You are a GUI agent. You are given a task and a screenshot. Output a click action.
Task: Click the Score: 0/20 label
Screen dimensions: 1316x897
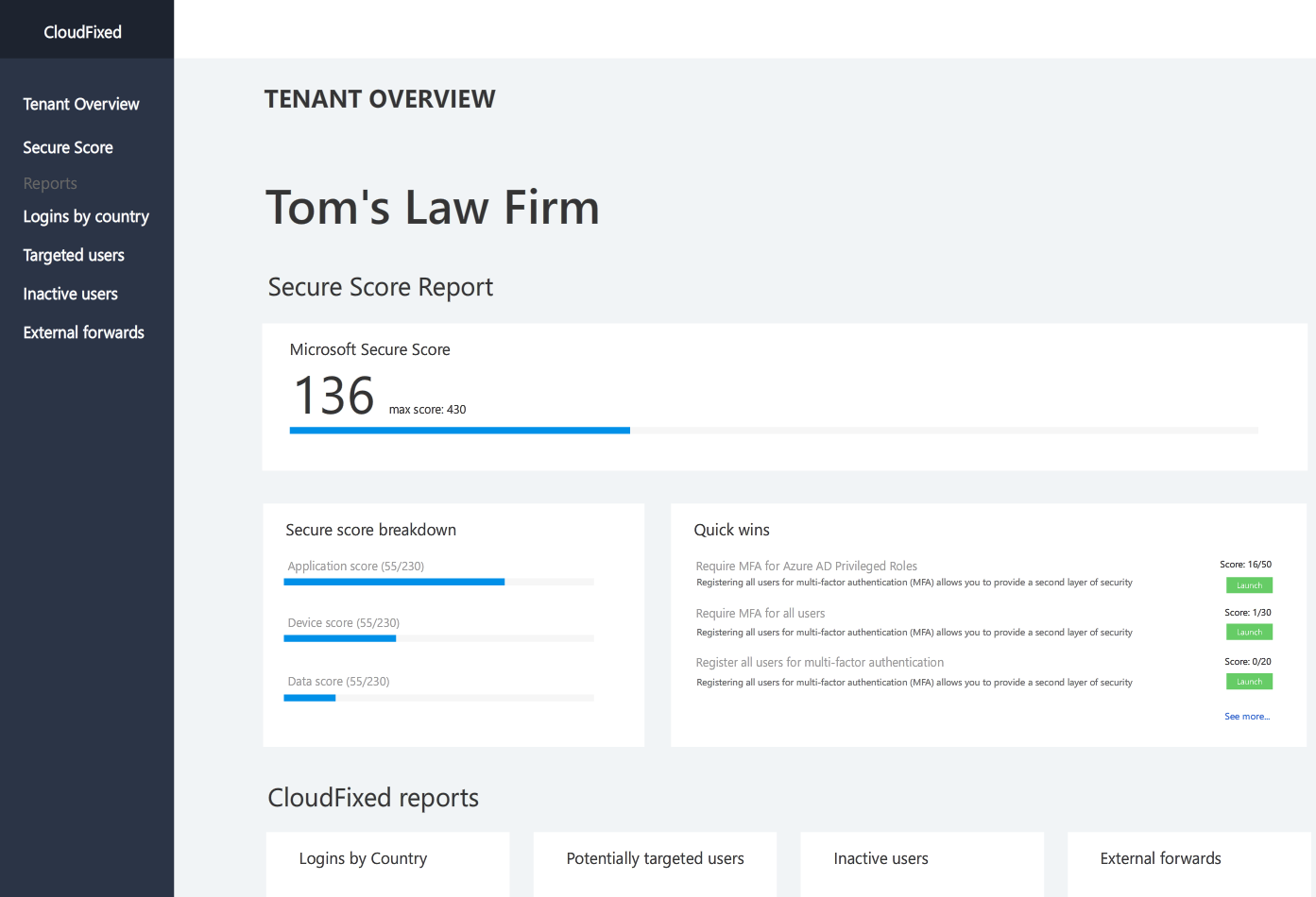coord(1248,662)
